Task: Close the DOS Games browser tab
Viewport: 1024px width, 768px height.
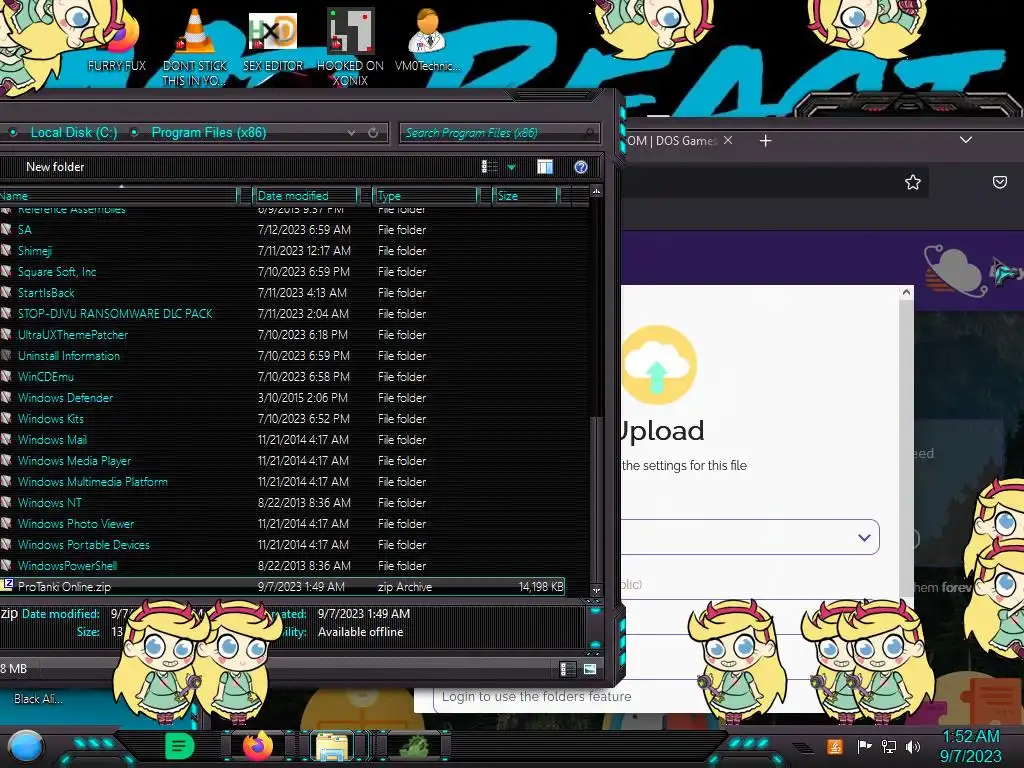Action: pos(728,140)
